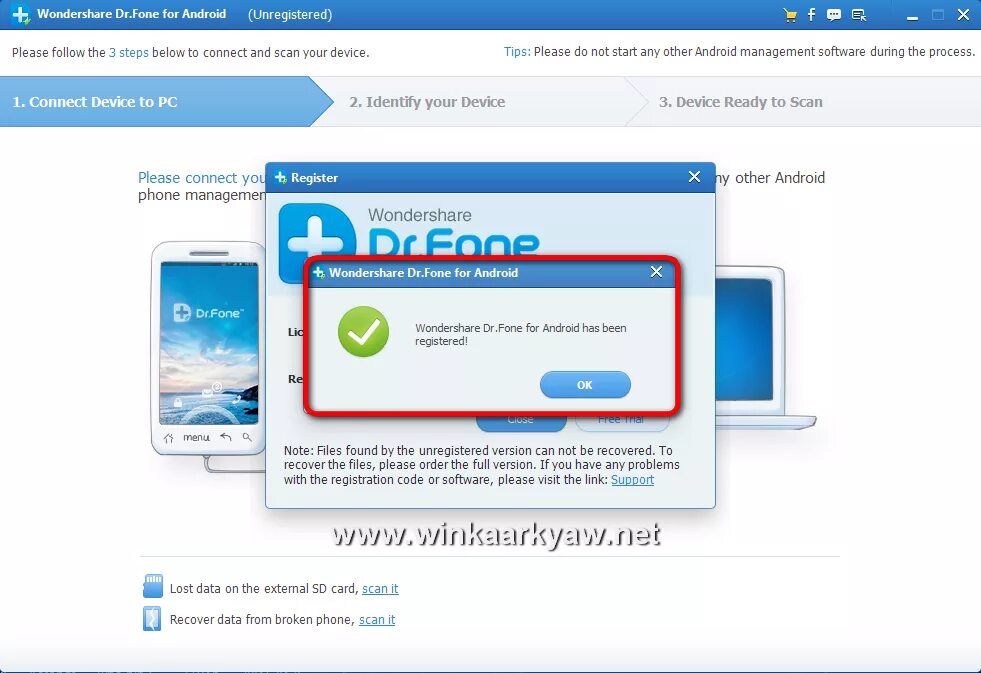Minimize the Dr.Fone main window
This screenshot has height=673, width=981.
(x=913, y=16)
